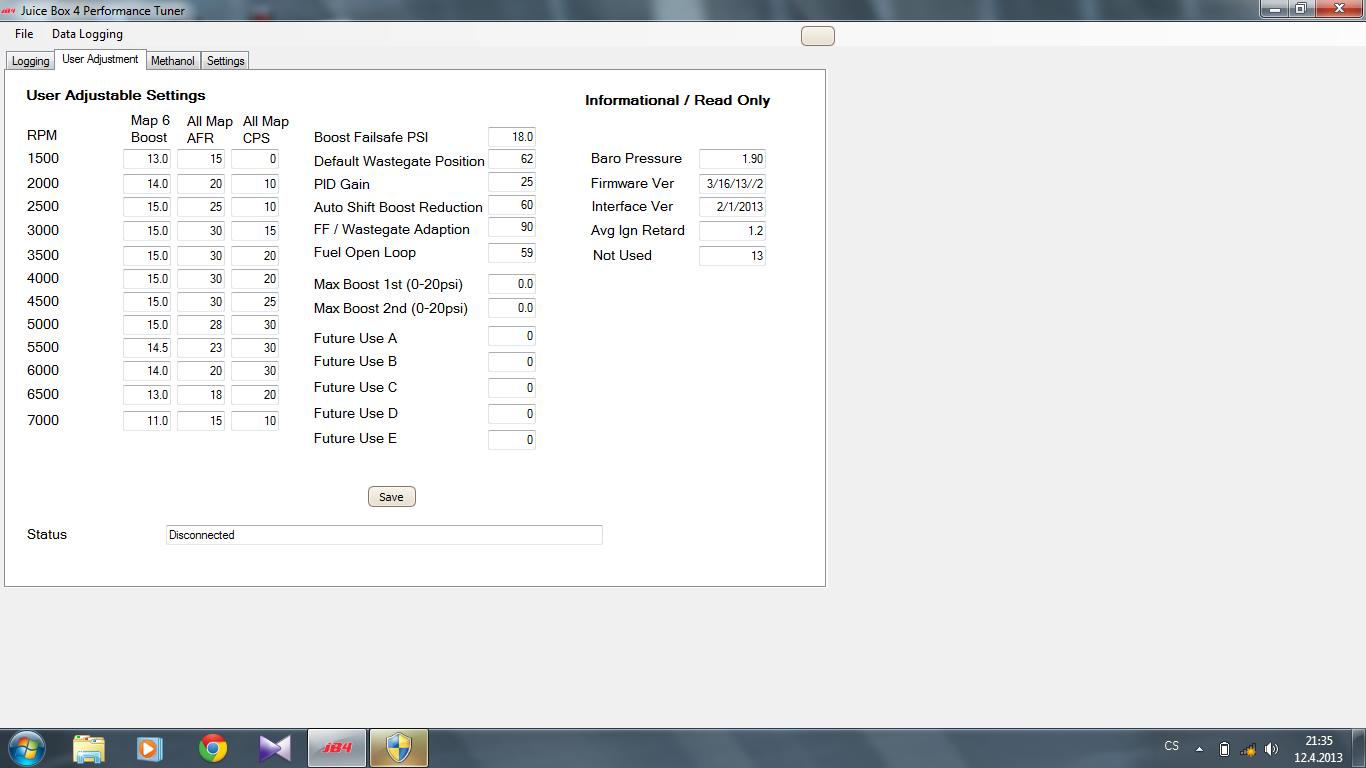This screenshot has width=1366, height=768.
Task: Click All Map AFR field for 2500 RPM
Action: click(201, 207)
